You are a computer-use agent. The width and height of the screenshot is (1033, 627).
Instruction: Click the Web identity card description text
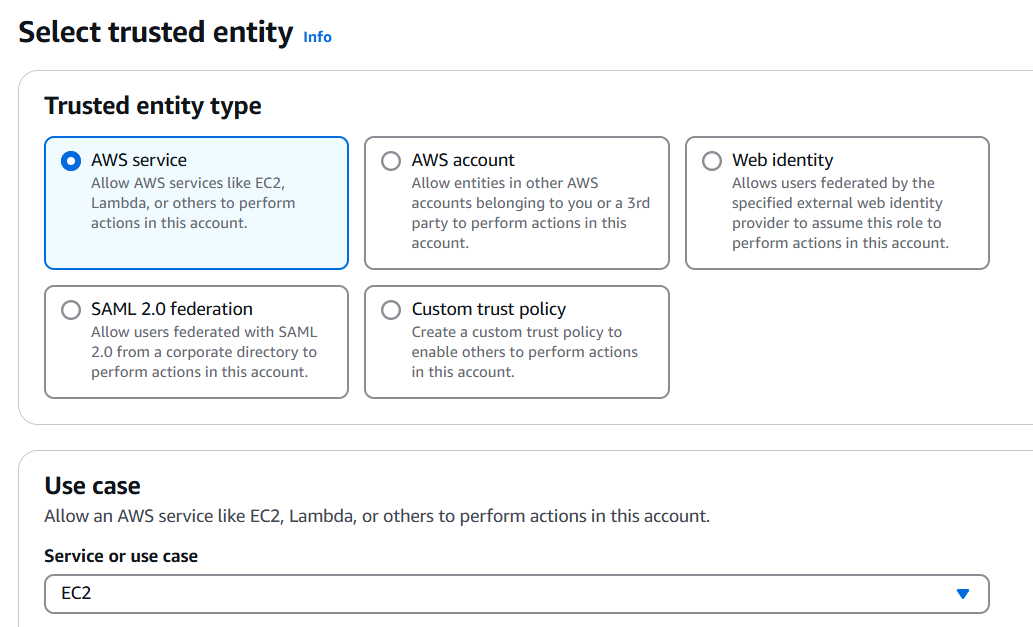coord(840,213)
